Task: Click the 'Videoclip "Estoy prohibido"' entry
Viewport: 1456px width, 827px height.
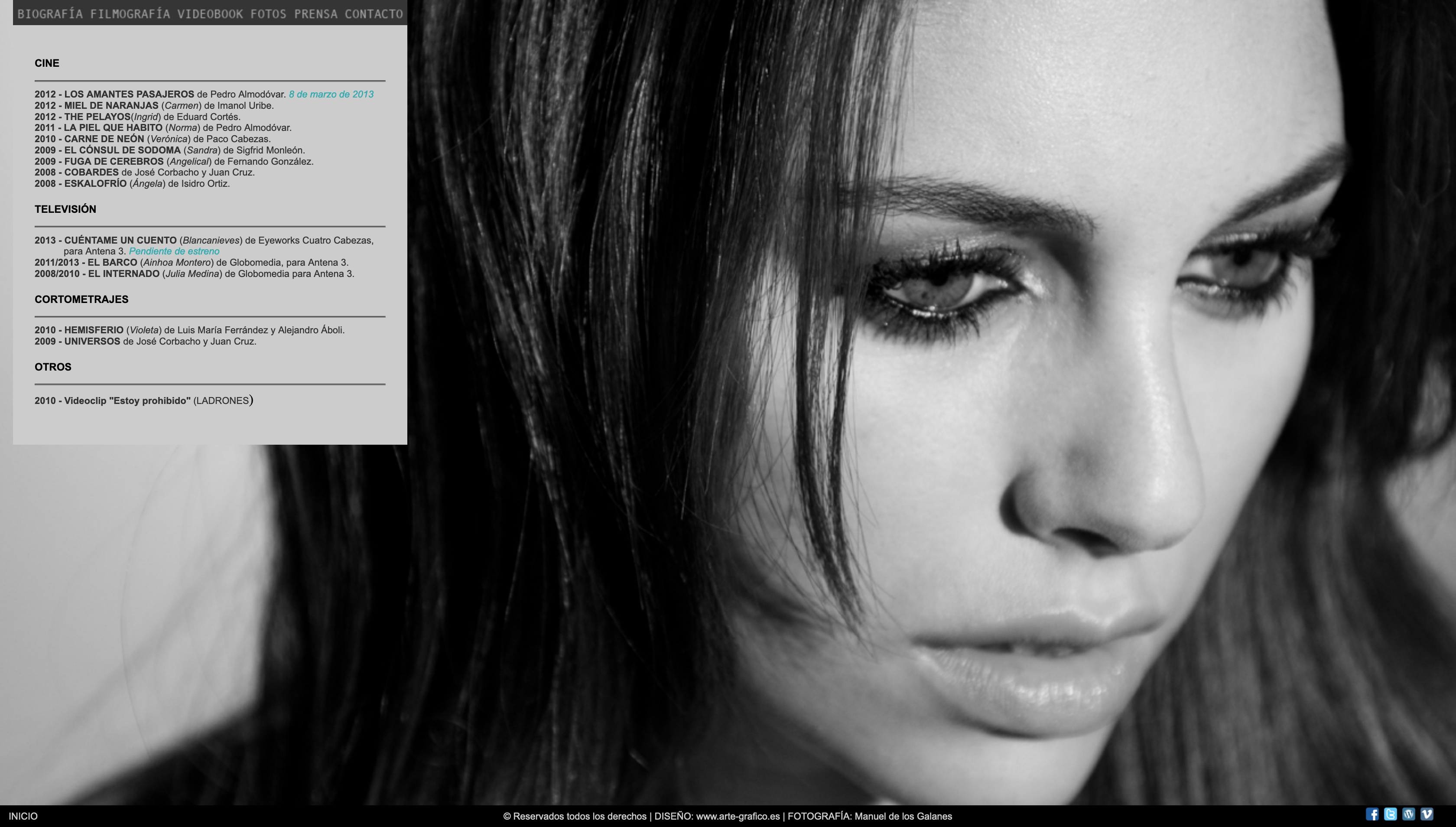Action: tap(127, 401)
